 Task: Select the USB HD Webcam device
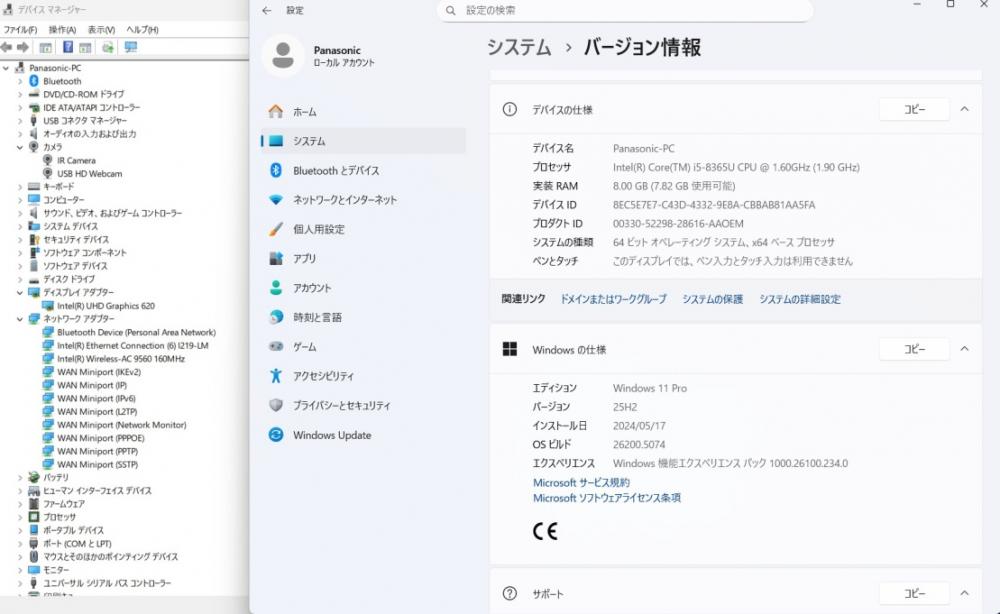coord(89,173)
